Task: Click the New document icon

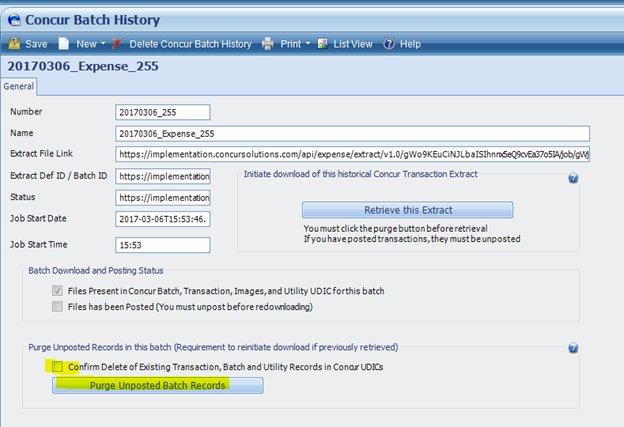Action: click(64, 44)
